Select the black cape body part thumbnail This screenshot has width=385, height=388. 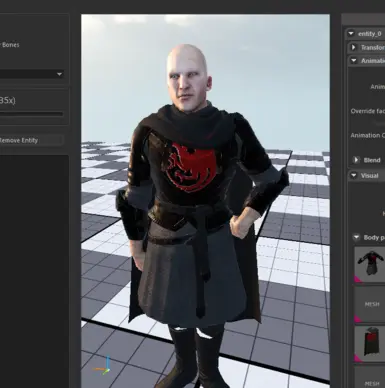tap(370, 344)
